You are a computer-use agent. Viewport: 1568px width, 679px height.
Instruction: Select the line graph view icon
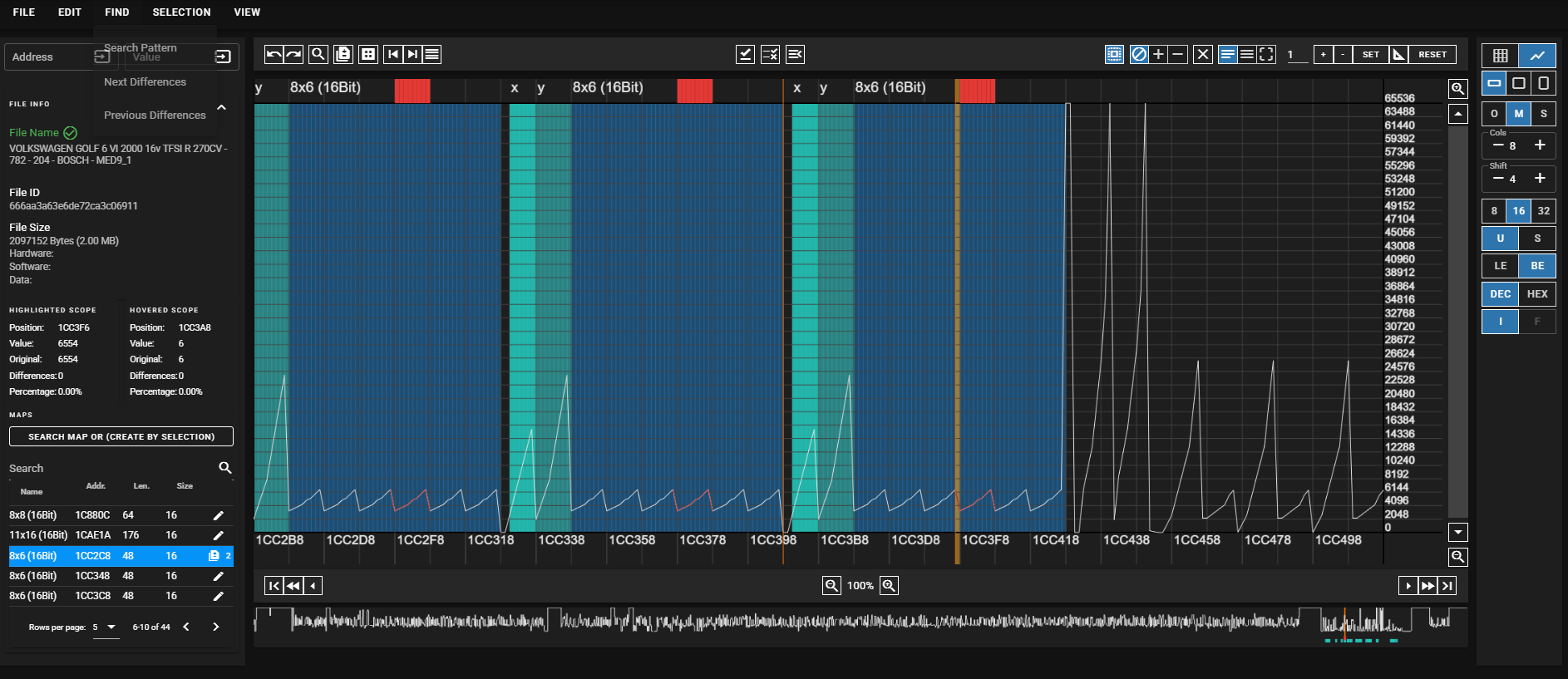pyautogui.click(x=1537, y=56)
